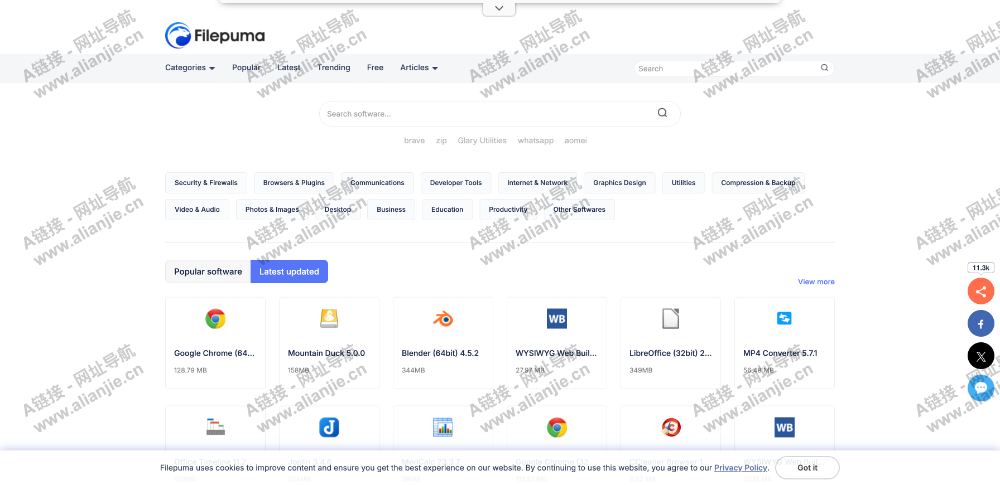Viewport: 1000px width, 485px height.
Task: Expand the Articles dropdown menu
Action: click(x=419, y=68)
